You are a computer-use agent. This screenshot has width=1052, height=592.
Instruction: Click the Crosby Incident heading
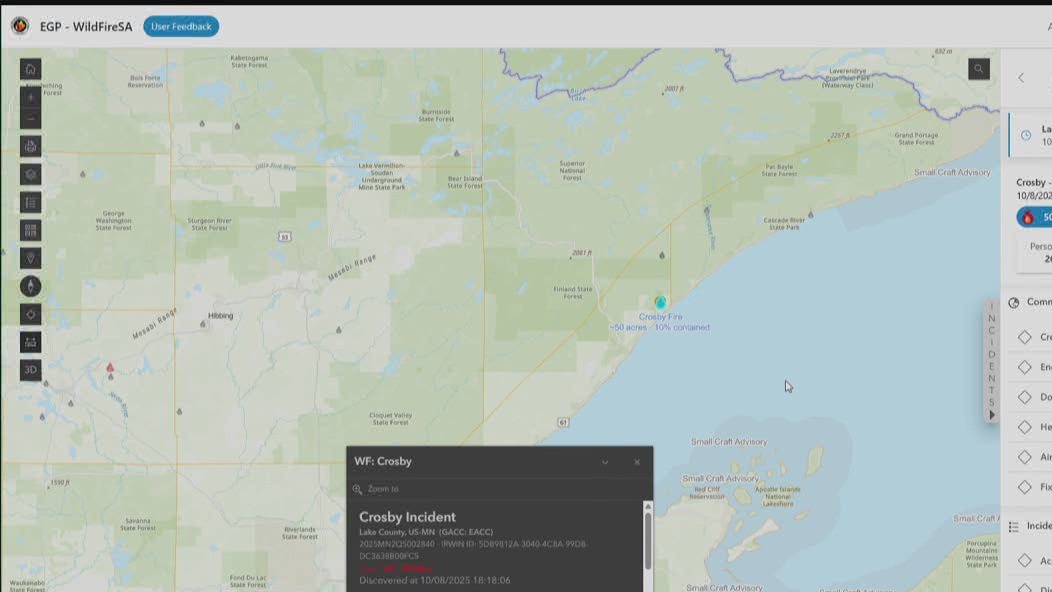(x=410, y=517)
